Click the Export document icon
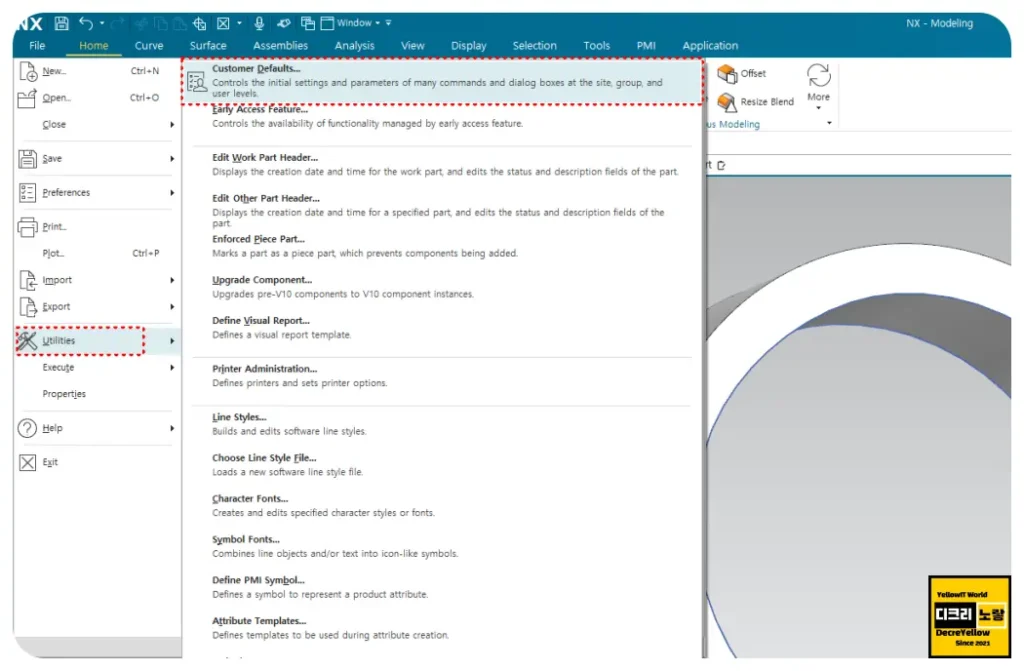Viewport: 1024px width, 671px height. (x=27, y=306)
